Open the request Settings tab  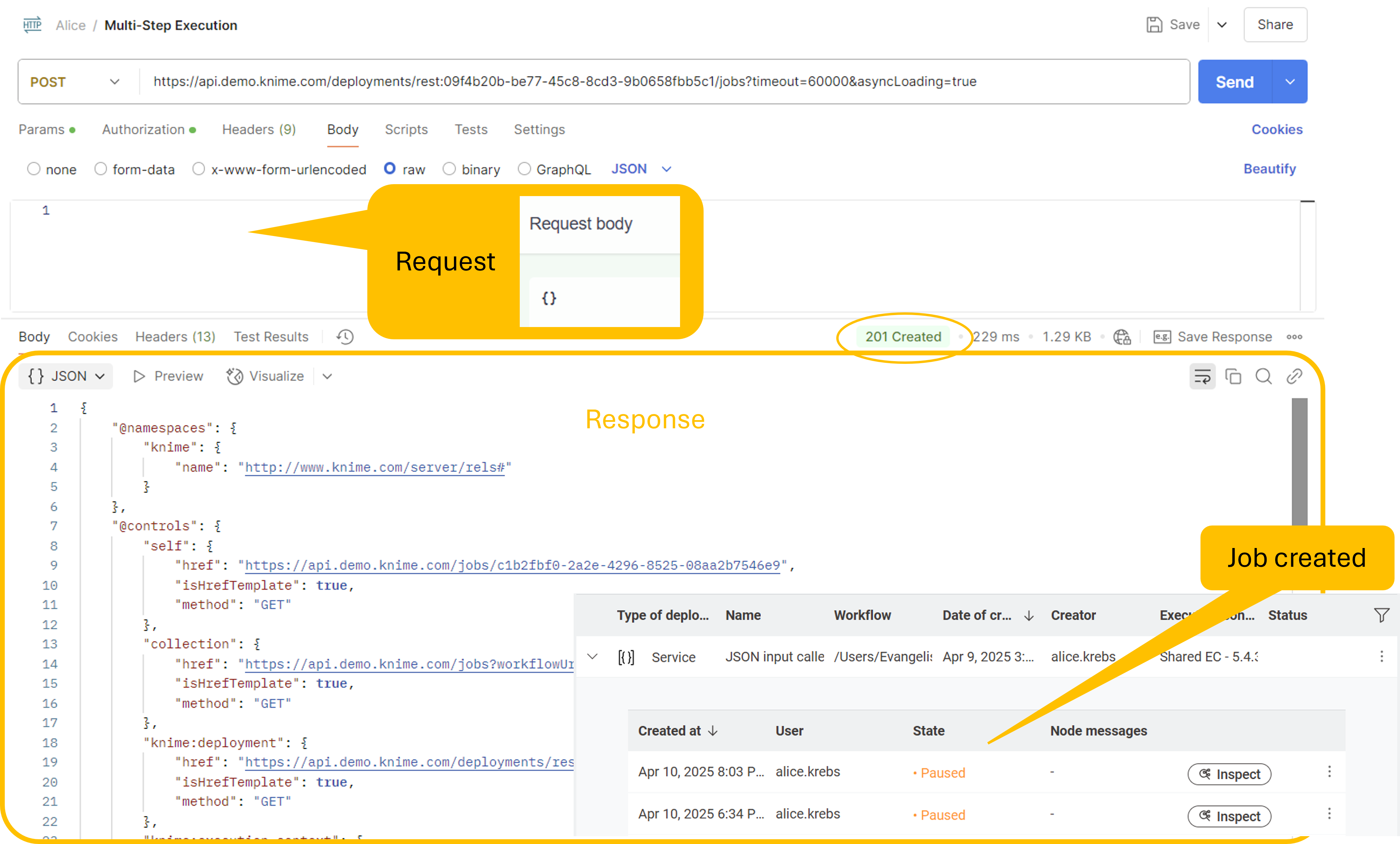pyautogui.click(x=539, y=130)
